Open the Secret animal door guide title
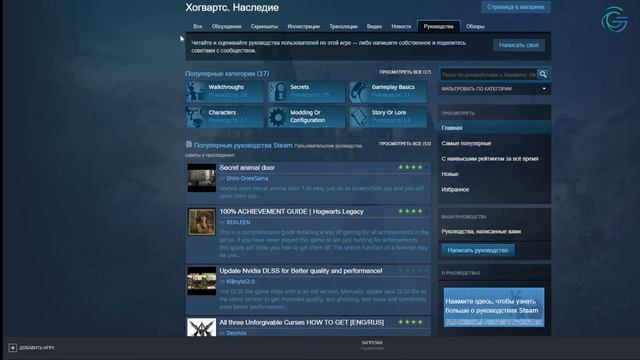The image size is (640, 360). pos(247,168)
